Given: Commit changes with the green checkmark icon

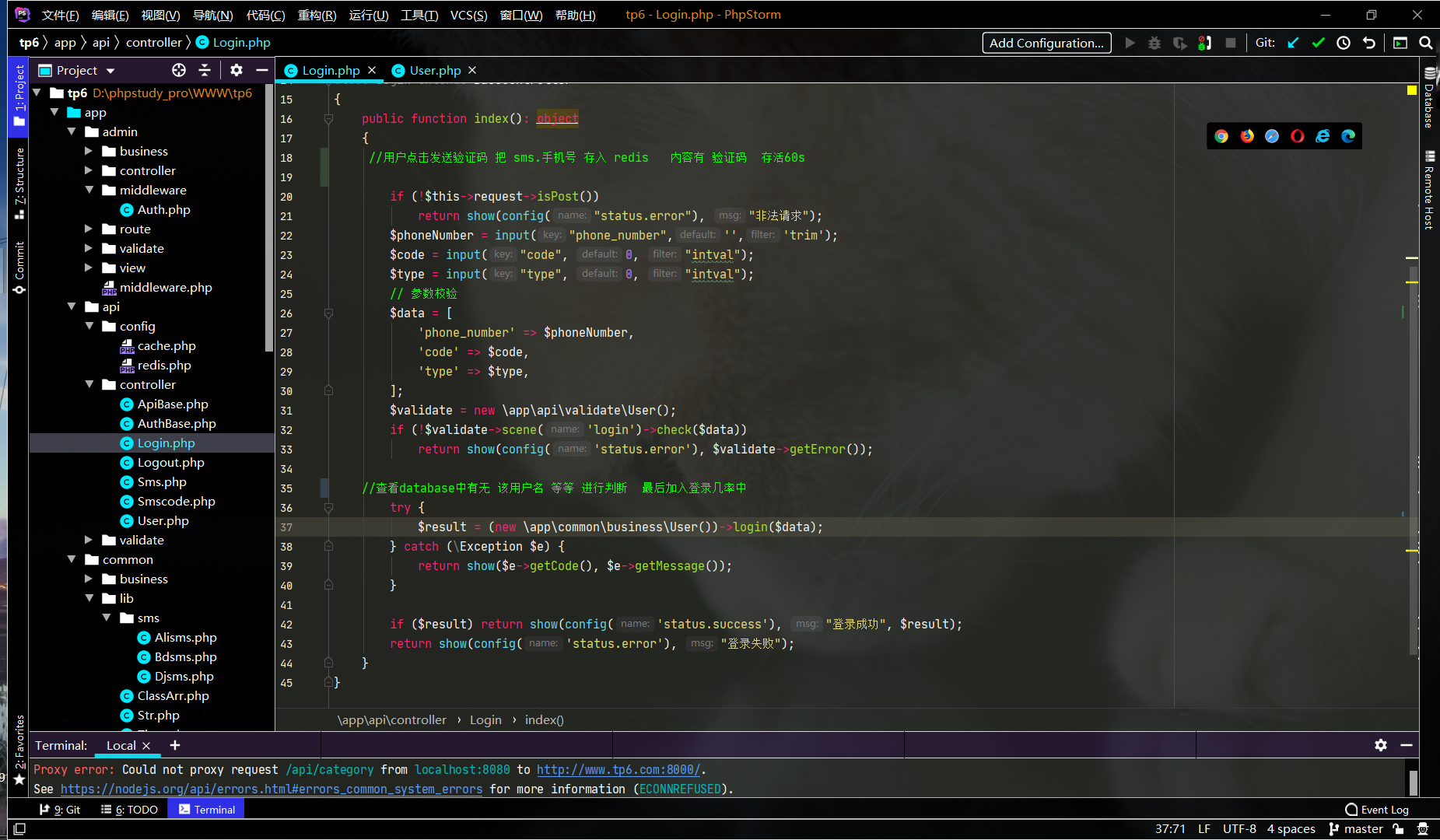Looking at the screenshot, I should (x=1318, y=43).
